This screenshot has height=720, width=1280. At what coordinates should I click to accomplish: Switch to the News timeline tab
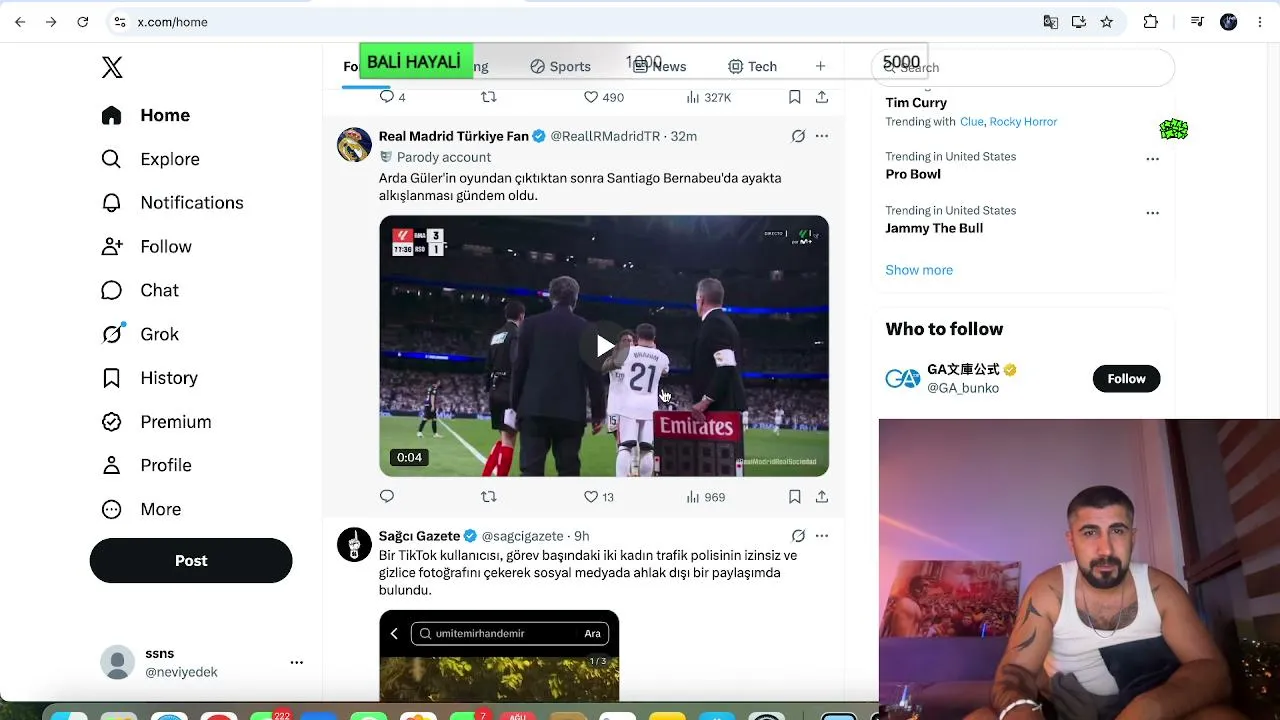(x=660, y=67)
